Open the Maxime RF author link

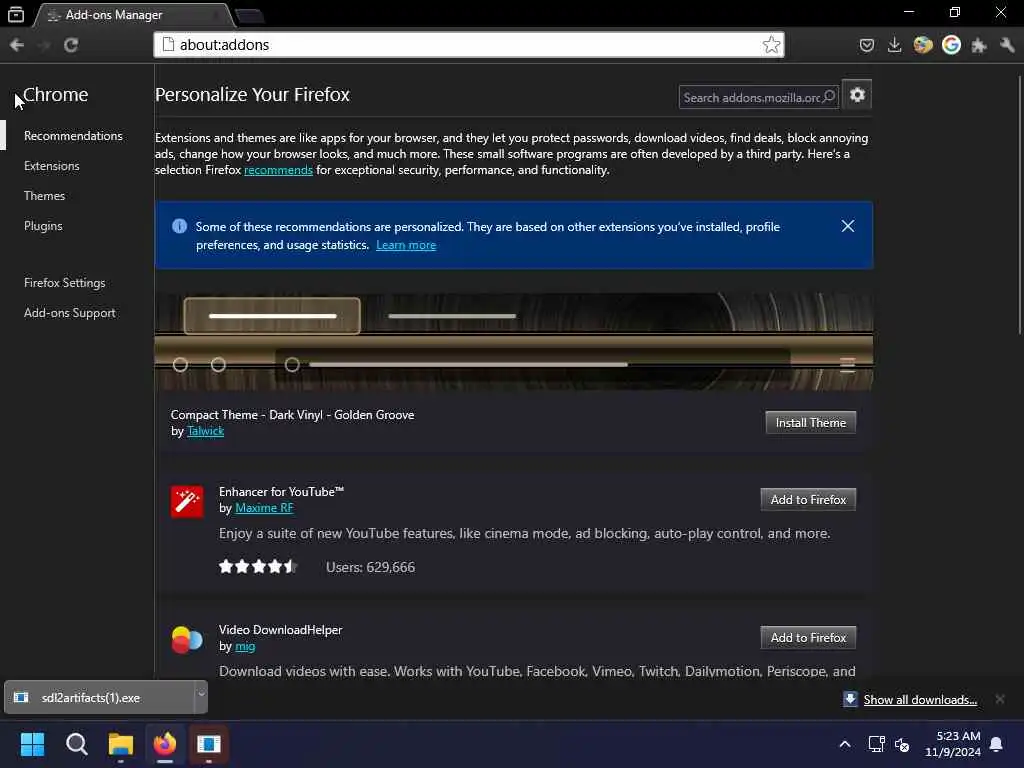click(264, 508)
